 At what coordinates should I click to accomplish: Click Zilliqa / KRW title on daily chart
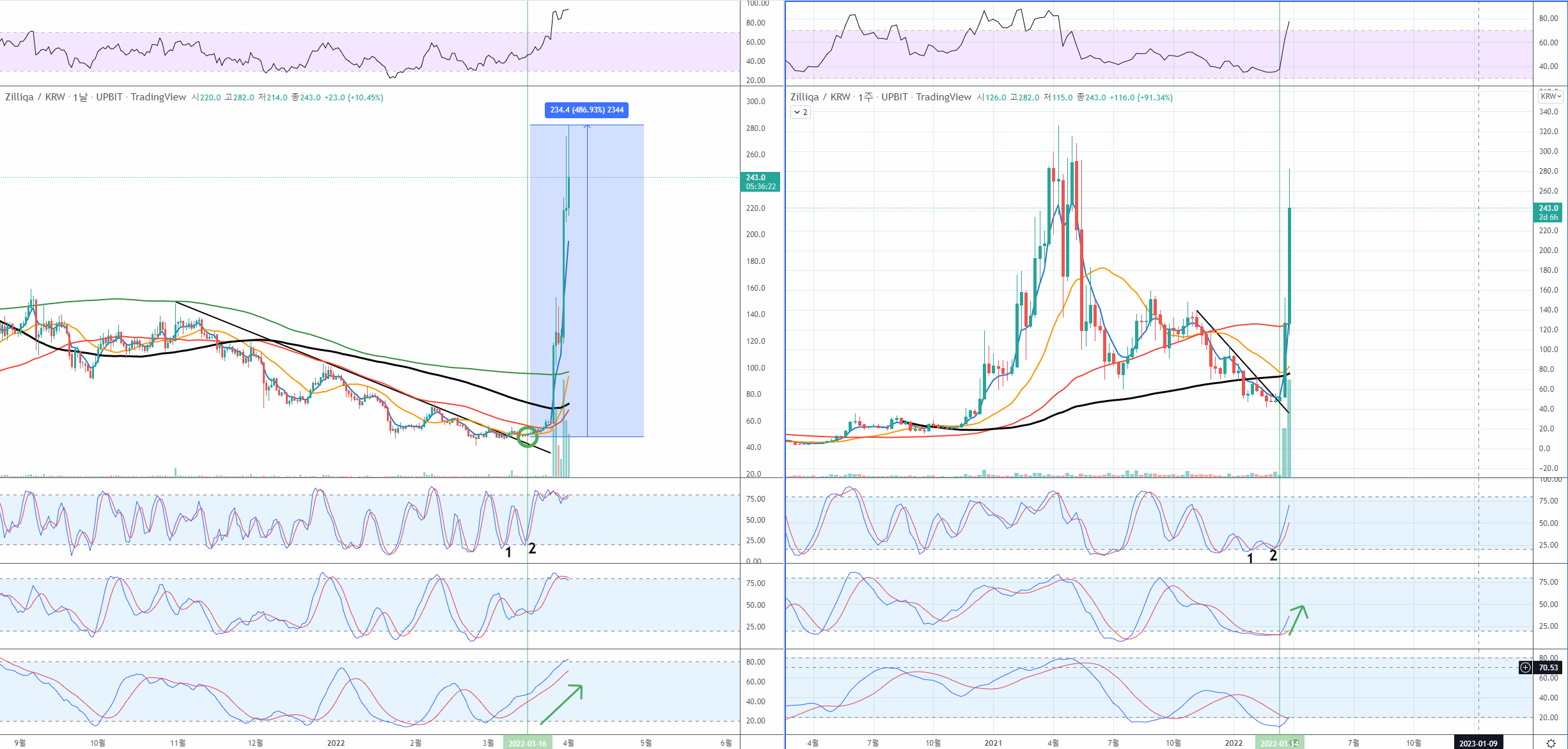click(x=35, y=97)
